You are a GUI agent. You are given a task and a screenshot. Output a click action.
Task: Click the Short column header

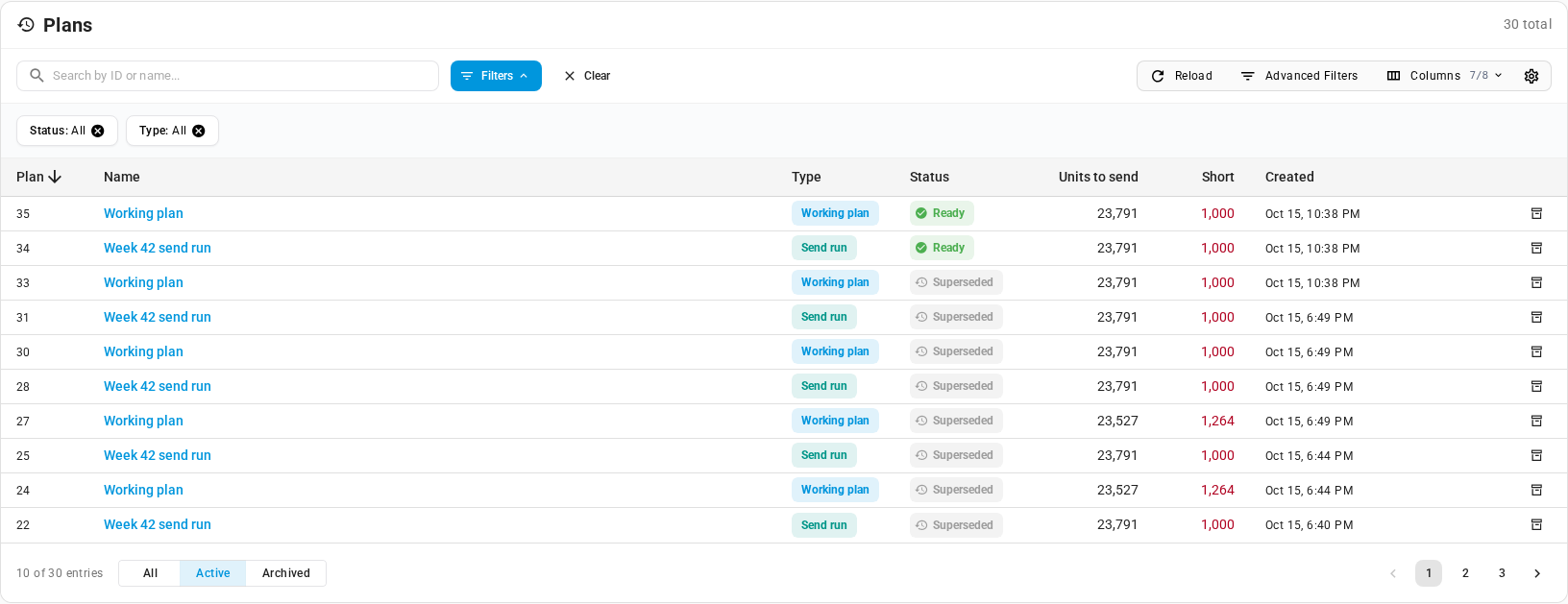point(1217,177)
